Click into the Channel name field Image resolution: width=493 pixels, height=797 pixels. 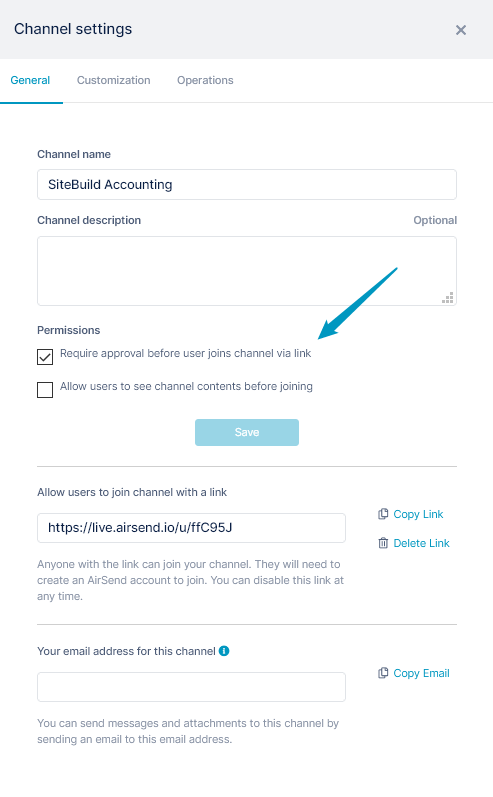[x=247, y=185]
